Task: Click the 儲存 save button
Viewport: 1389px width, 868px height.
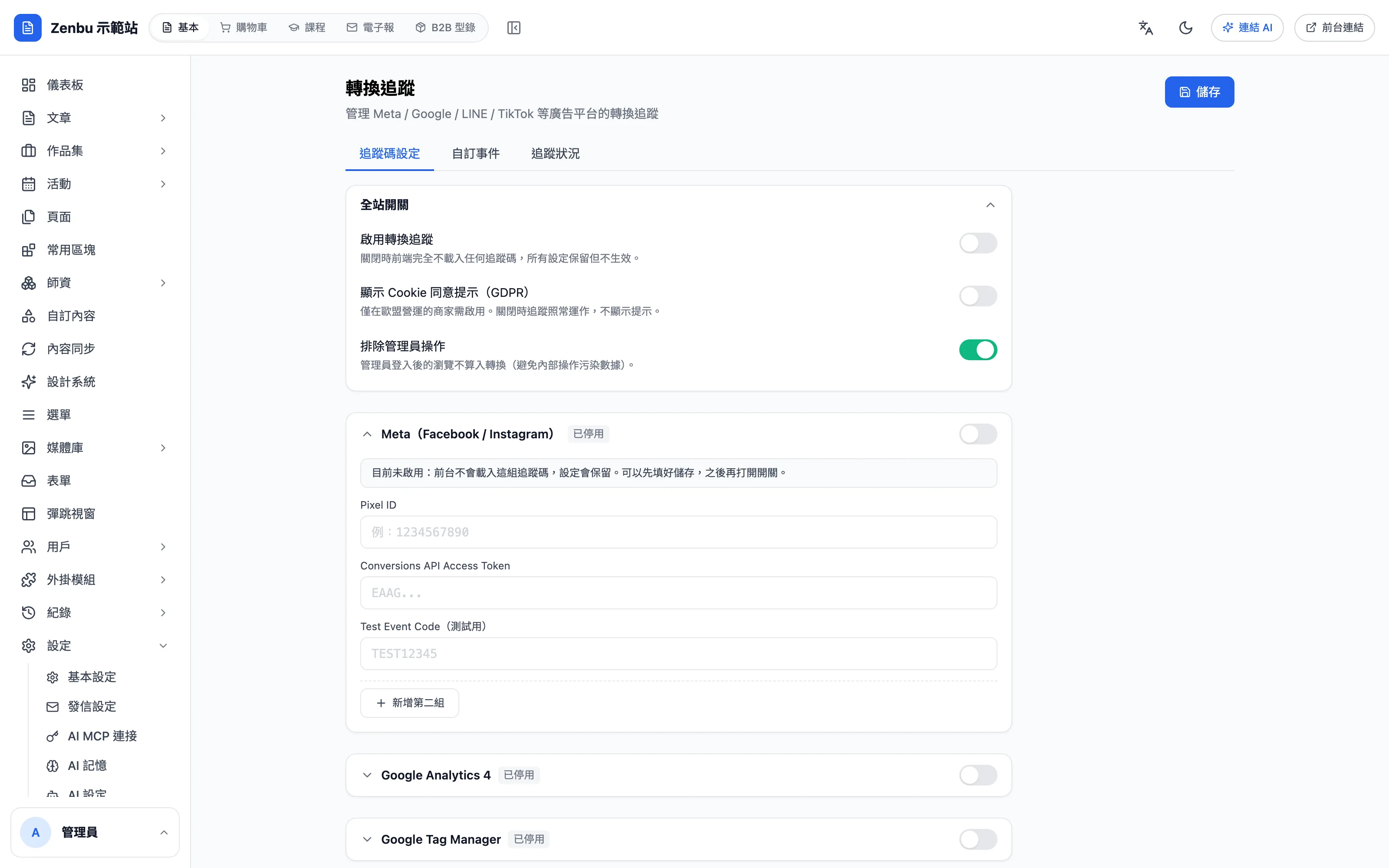Action: [x=1199, y=92]
